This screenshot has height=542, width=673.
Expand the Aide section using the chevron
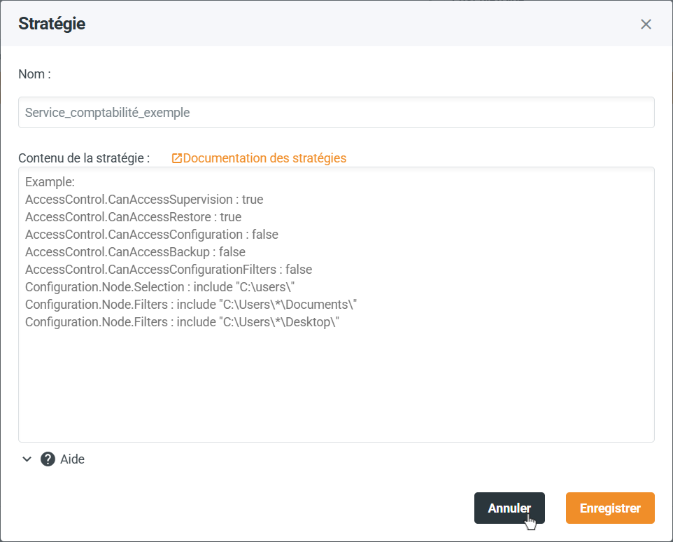point(27,460)
